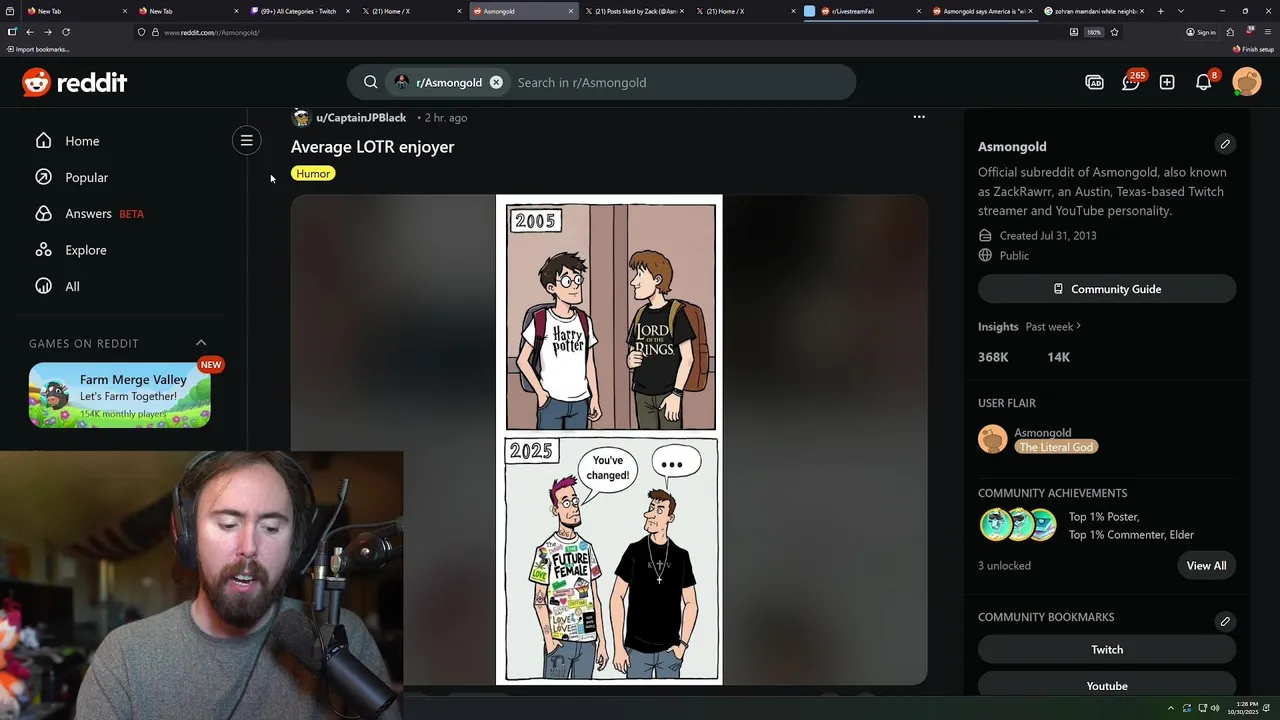
Task: Open the Reddit logo home link
Action: pos(75,82)
